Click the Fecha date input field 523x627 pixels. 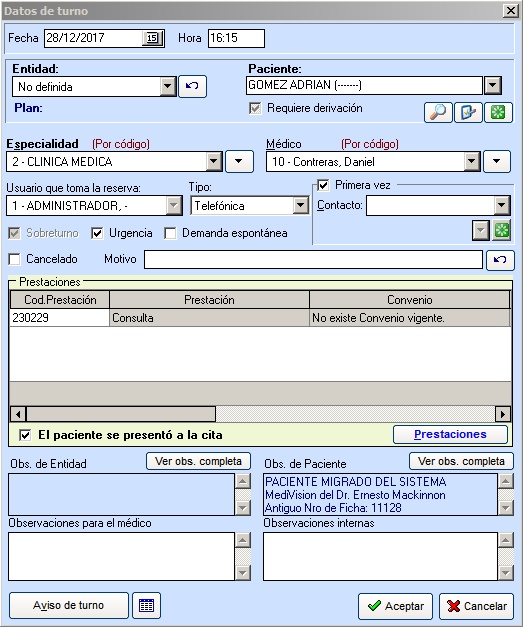(x=93, y=38)
